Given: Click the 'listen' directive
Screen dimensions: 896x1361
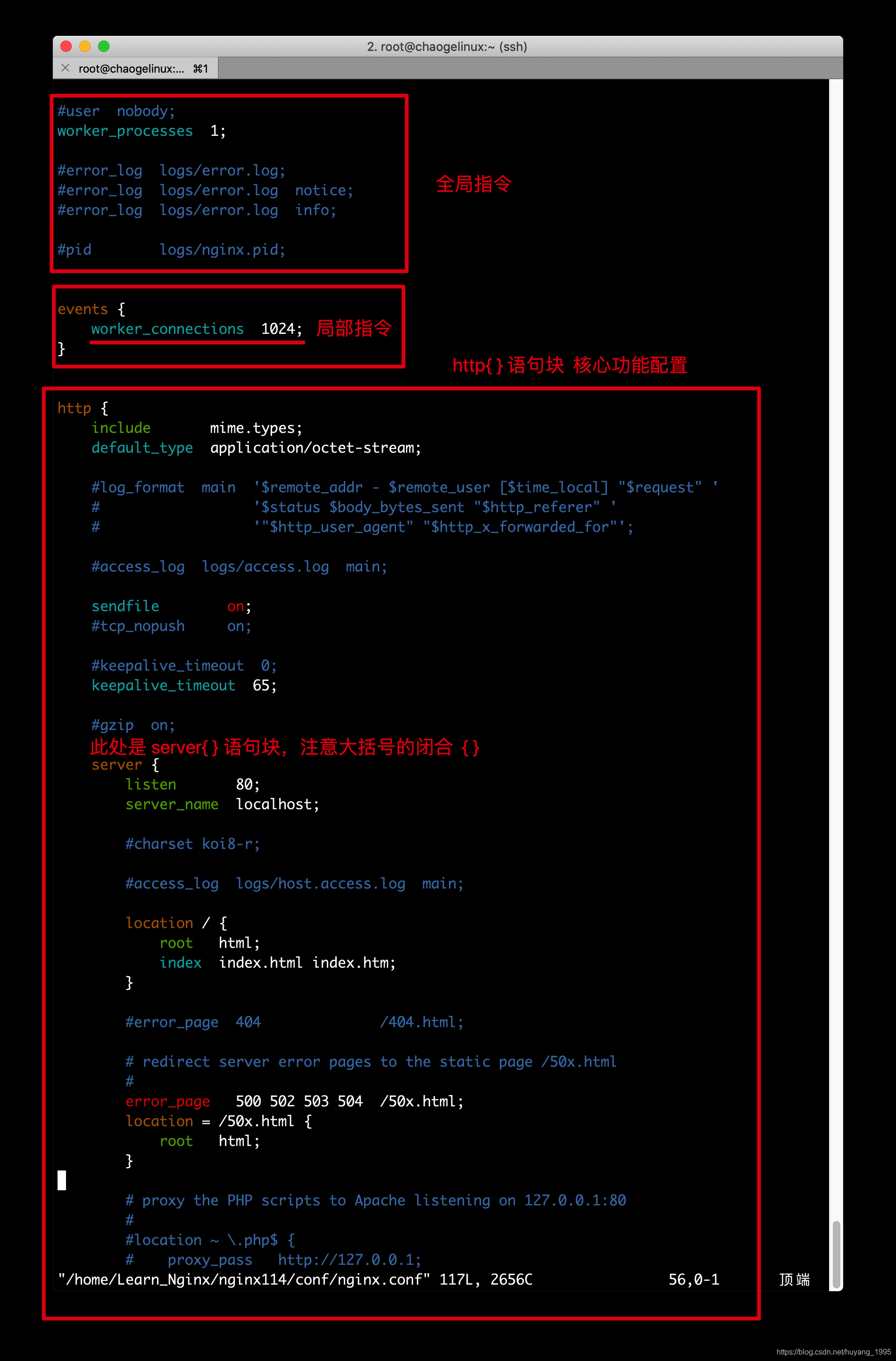Looking at the screenshot, I should point(151,785).
